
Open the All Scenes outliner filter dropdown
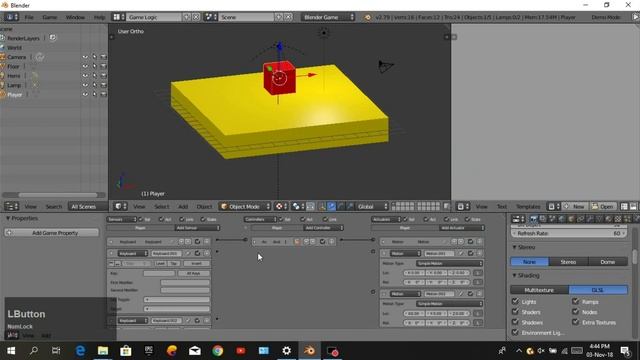pyautogui.click(x=87, y=207)
